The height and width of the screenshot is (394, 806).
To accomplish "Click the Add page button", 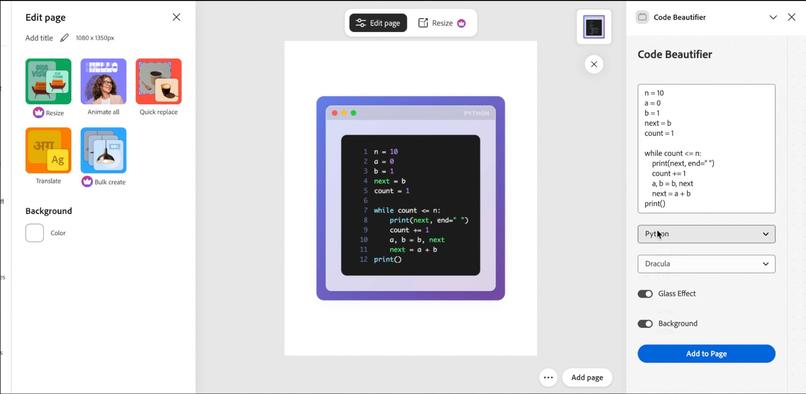I will pyautogui.click(x=587, y=378).
